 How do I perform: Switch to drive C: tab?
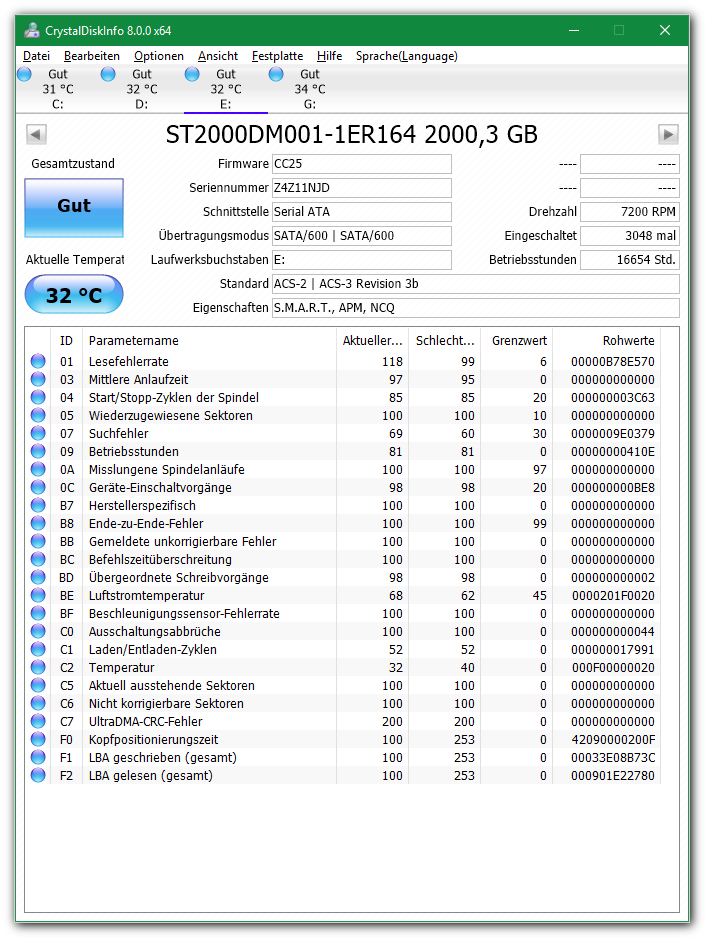click(58, 89)
